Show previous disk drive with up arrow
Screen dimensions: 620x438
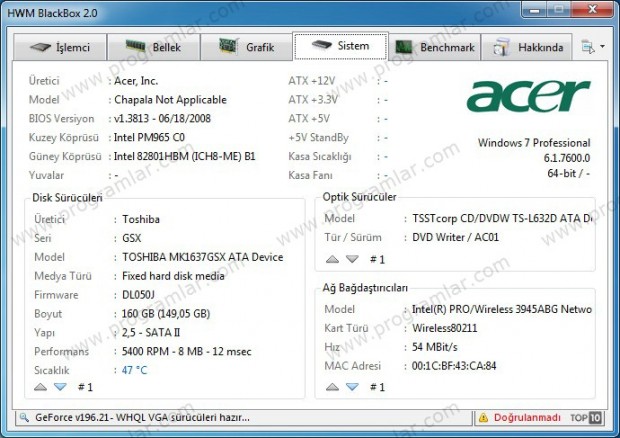coord(40,387)
